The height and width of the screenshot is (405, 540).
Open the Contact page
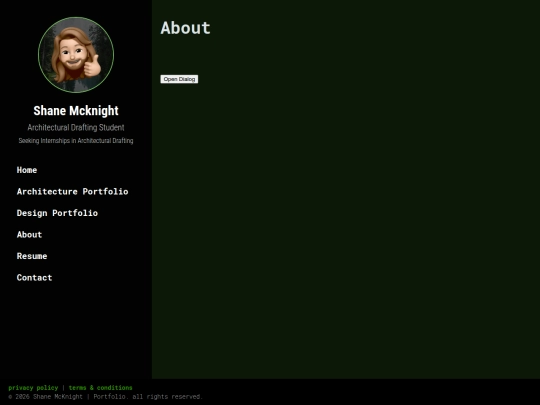[34, 278]
